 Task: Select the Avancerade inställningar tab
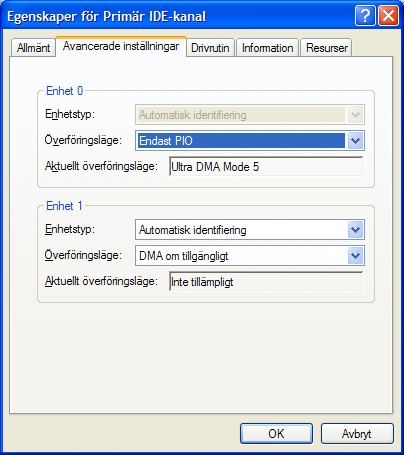[121, 46]
